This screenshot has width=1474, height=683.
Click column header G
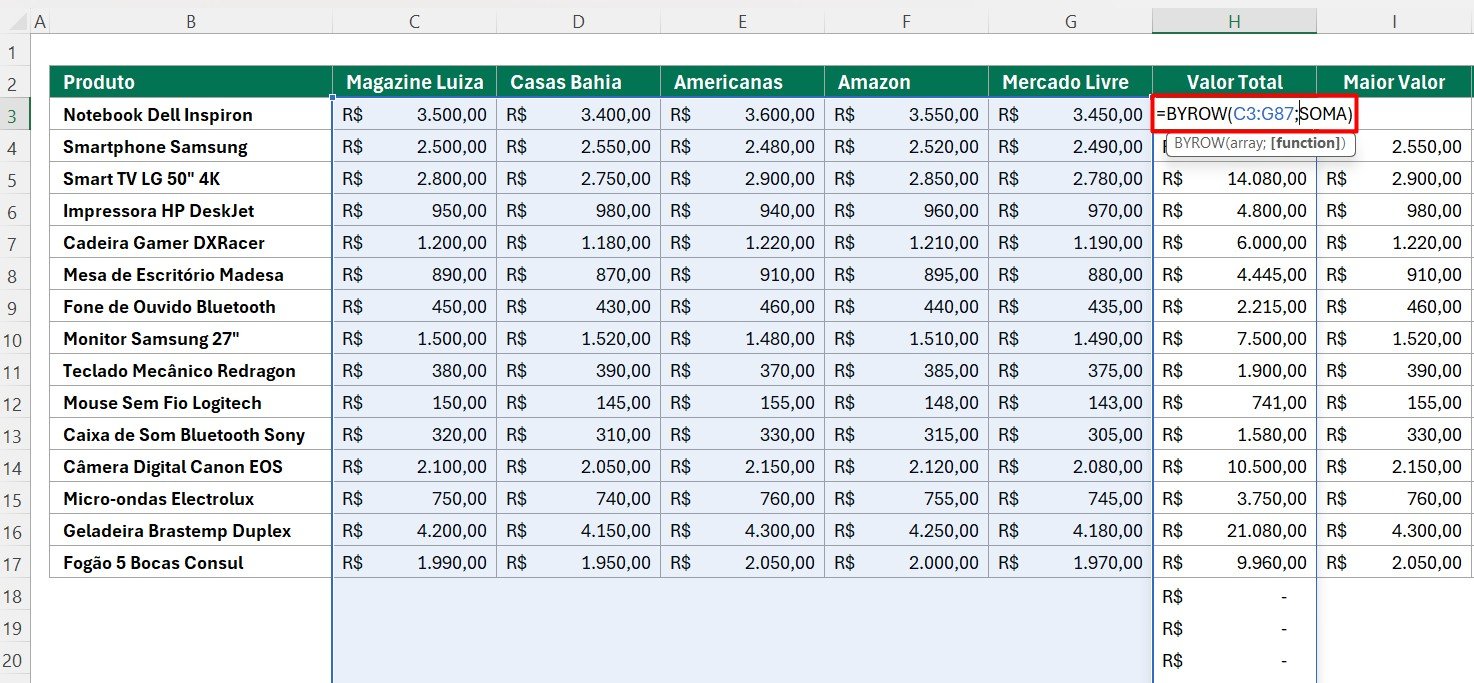click(x=1070, y=21)
